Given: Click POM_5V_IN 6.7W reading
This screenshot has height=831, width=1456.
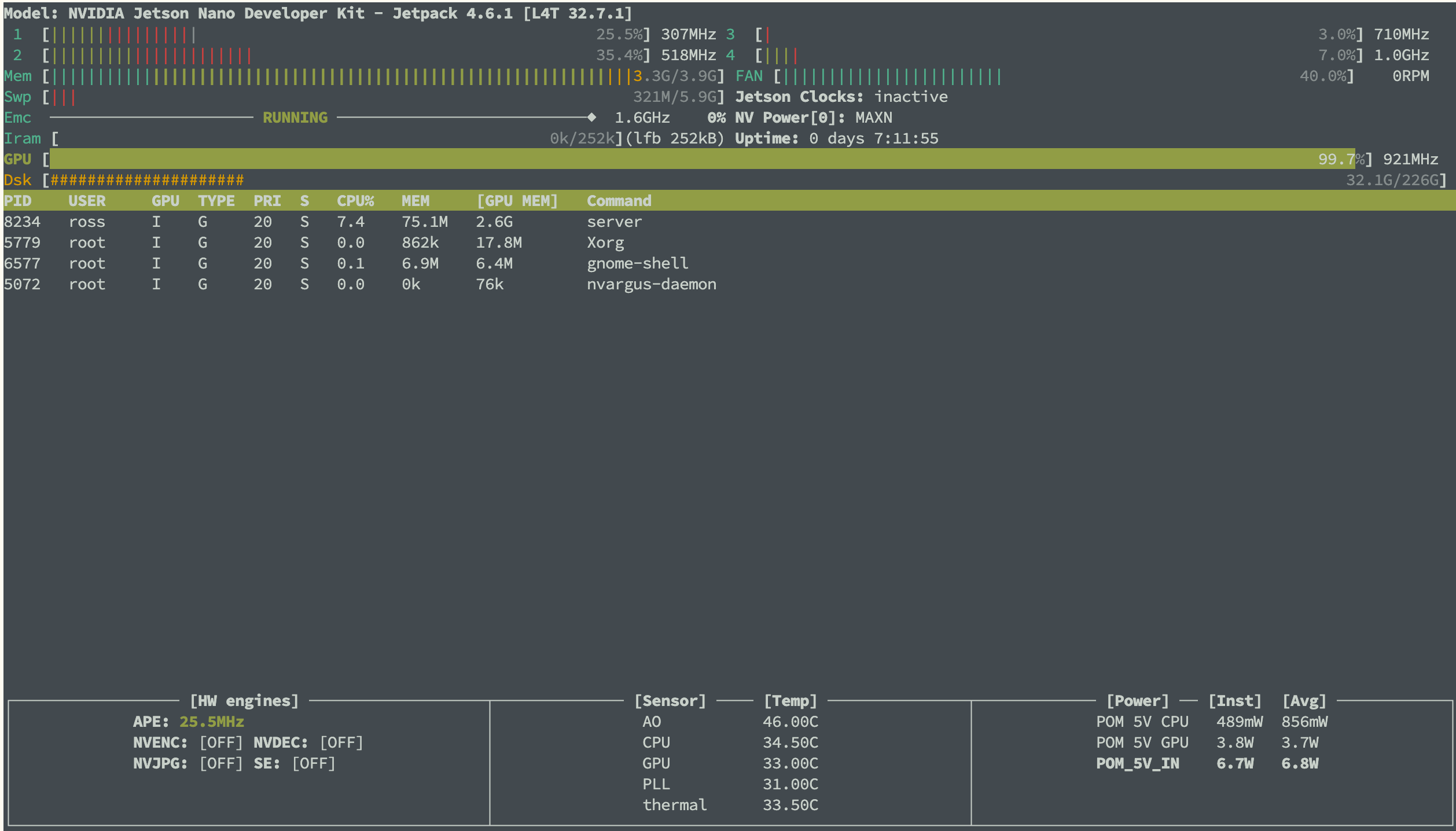Looking at the screenshot, I should click(x=1235, y=763).
